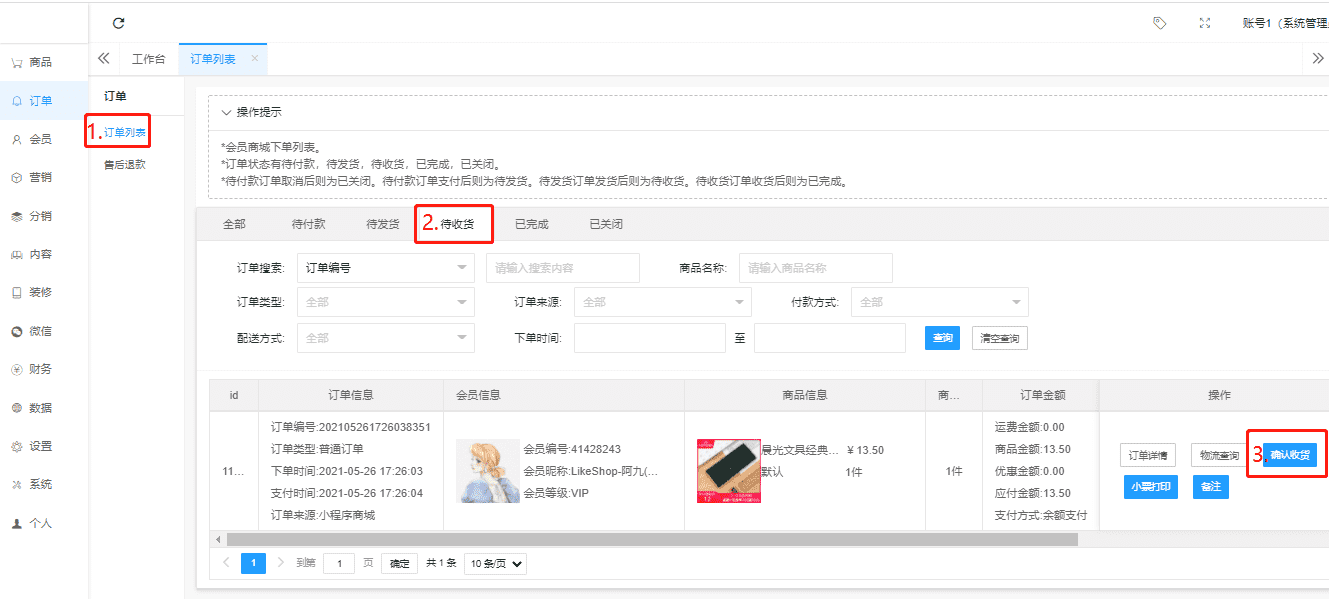Open the 订单类型 dropdown
Screen dimensions: 1329x599
coord(385,302)
